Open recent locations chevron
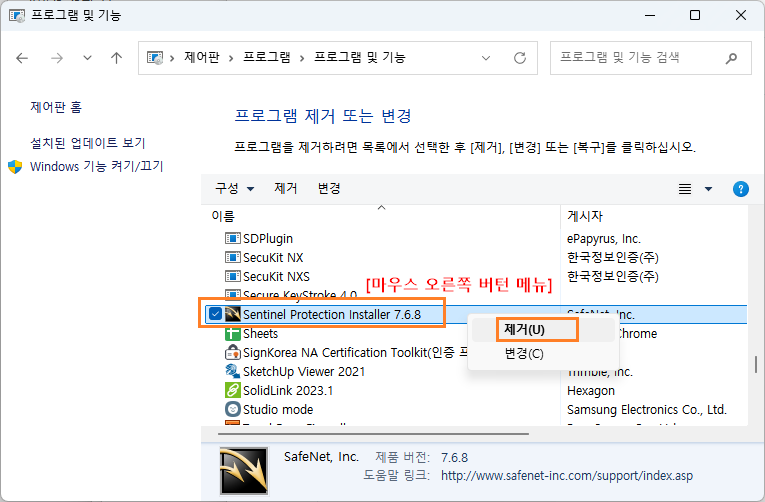This screenshot has height=502, width=765. [87, 58]
